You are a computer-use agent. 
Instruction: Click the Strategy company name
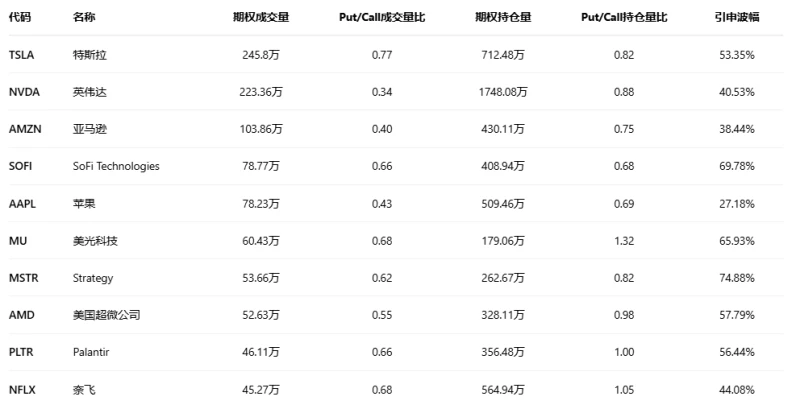93,278
